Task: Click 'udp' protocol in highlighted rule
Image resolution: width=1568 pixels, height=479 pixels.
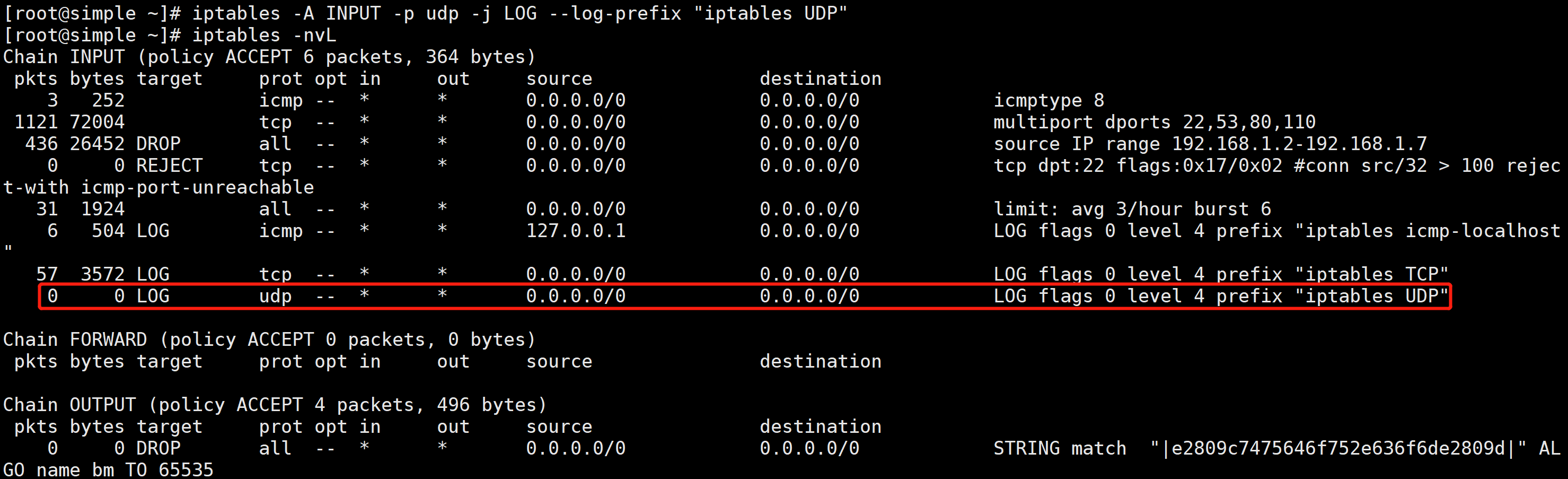Action: point(275,297)
